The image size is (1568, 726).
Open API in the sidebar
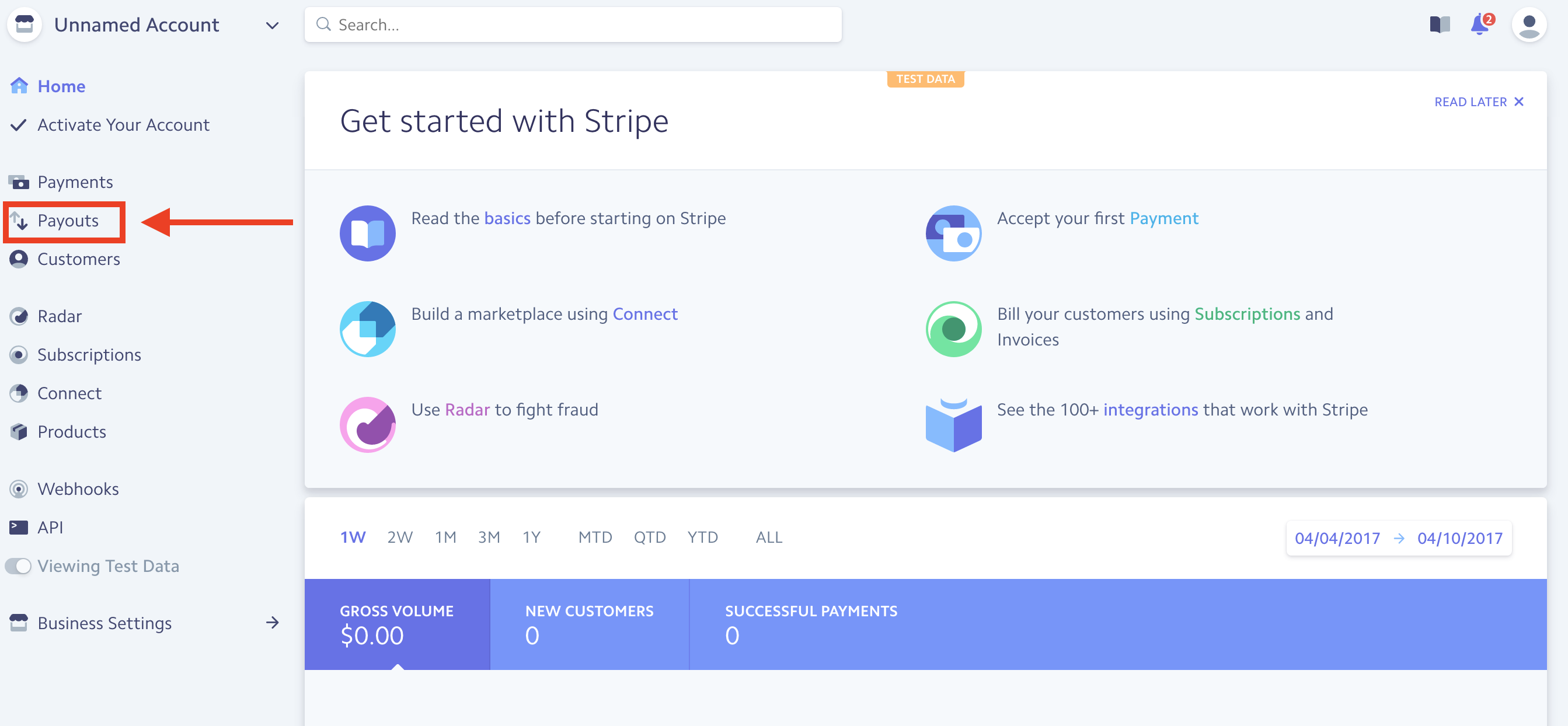(x=50, y=527)
